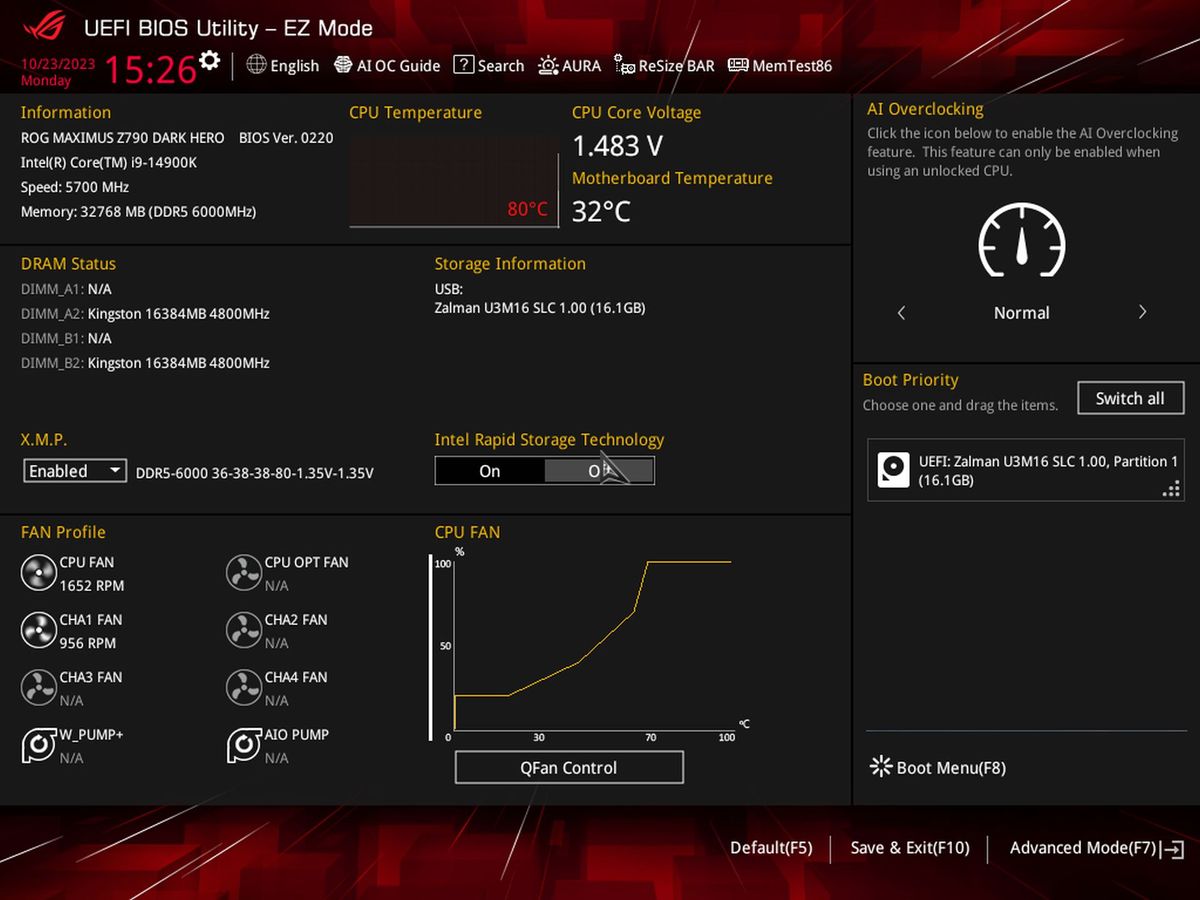Click the AI OC Guide brain icon
Image resolution: width=1200 pixels, height=900 pixels.
pyautogui.click(x=343, y=65)
